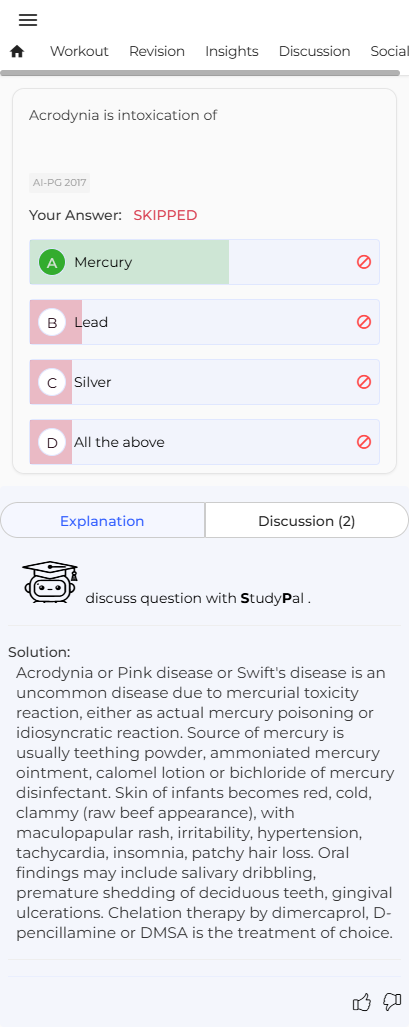Strike out All the above option icon
409x1027 pixels.
(364, 442)
